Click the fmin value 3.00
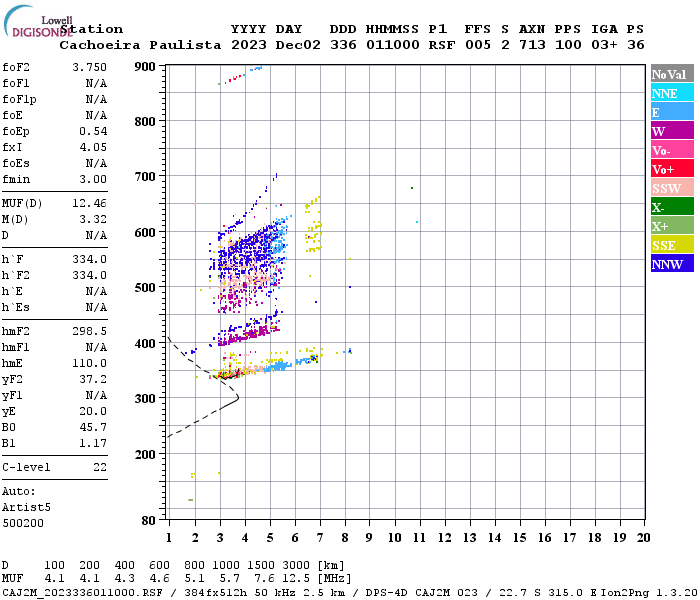The image size is (700, 600). click(93, 179)
